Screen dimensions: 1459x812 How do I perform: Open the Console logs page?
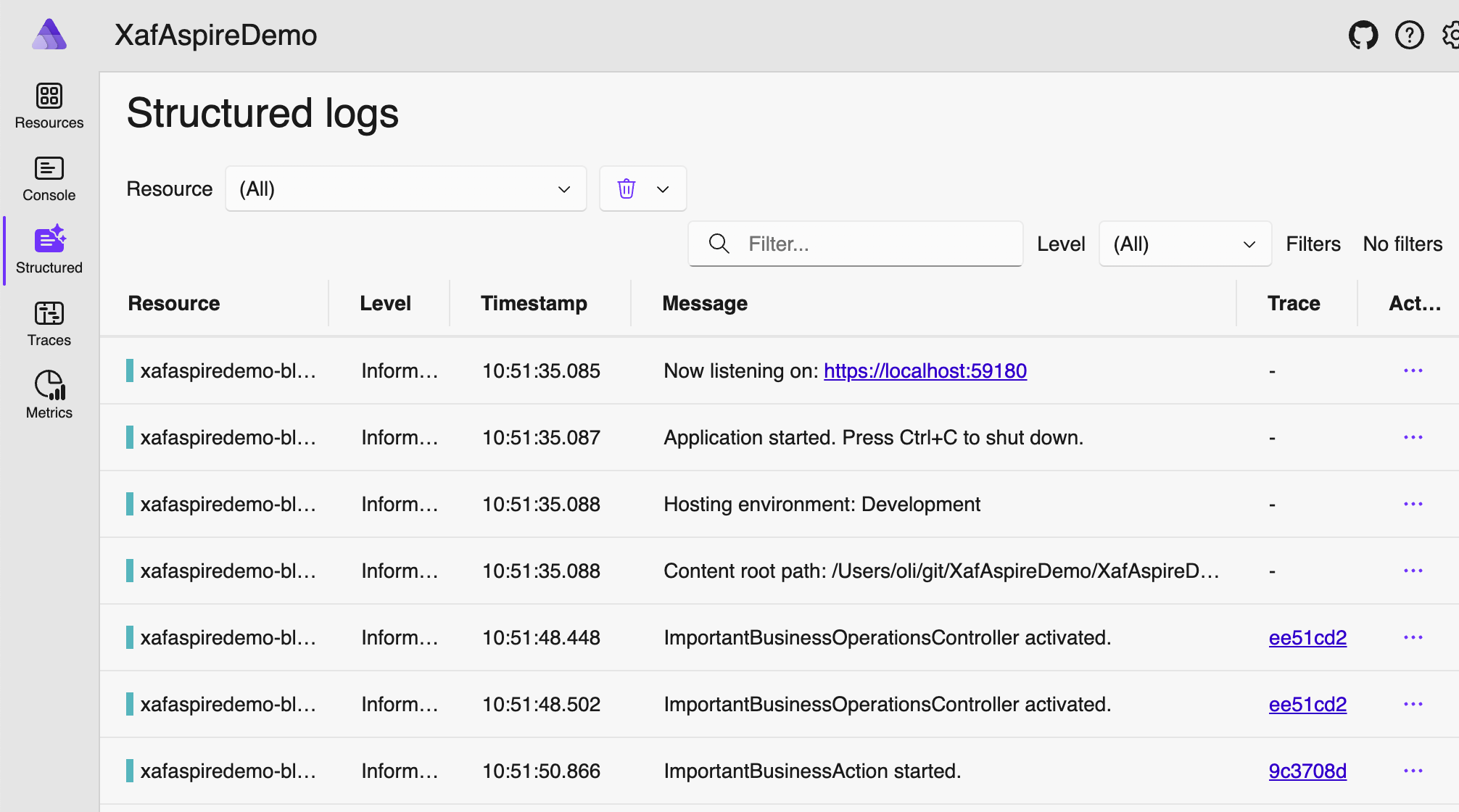[49, 178]
